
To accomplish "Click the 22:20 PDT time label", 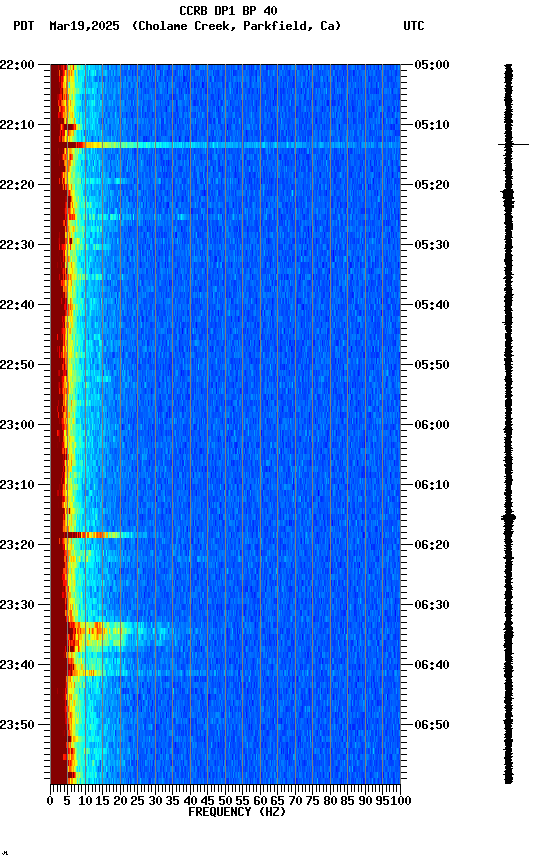I will [x=17, y=185].
